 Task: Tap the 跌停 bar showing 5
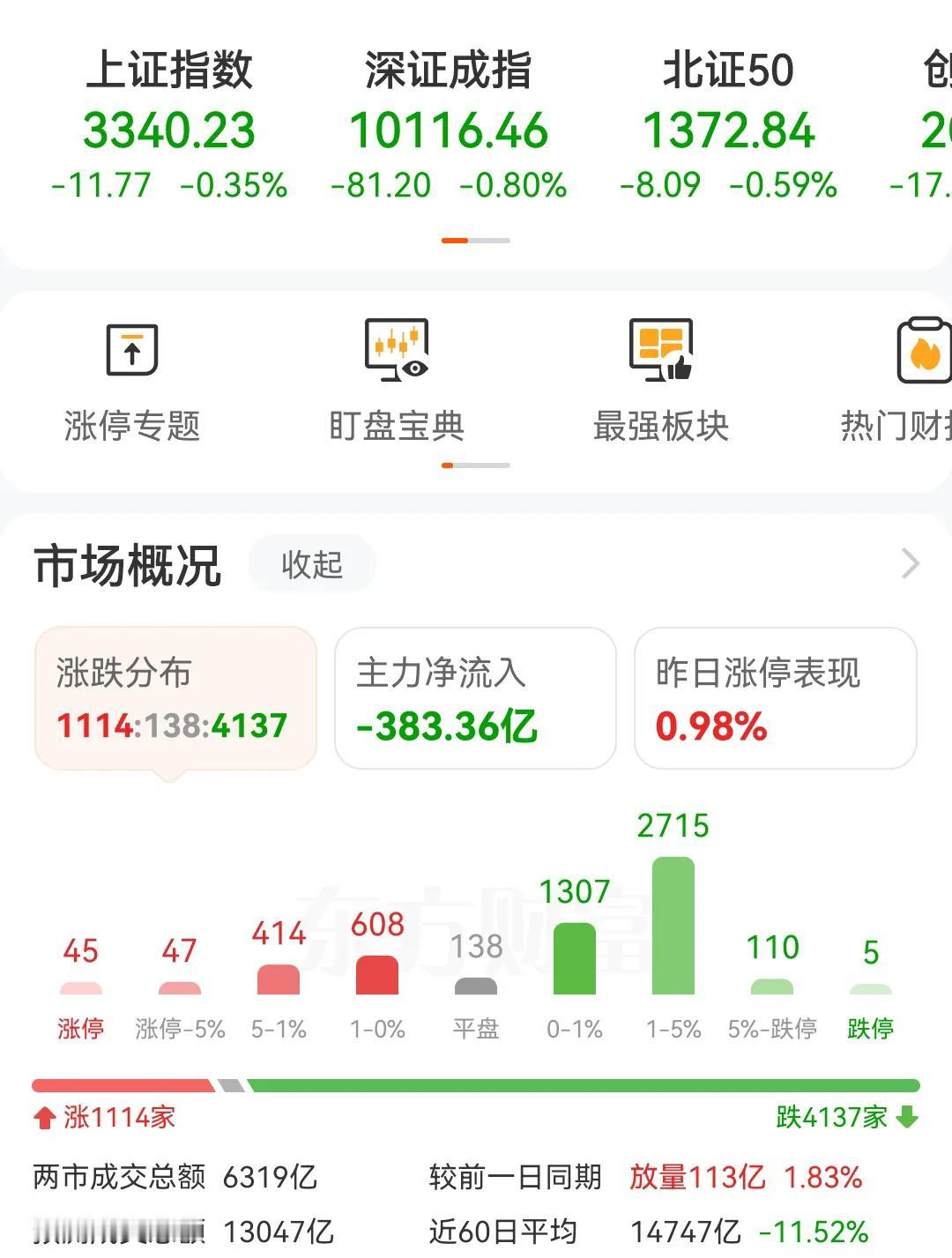871,989
